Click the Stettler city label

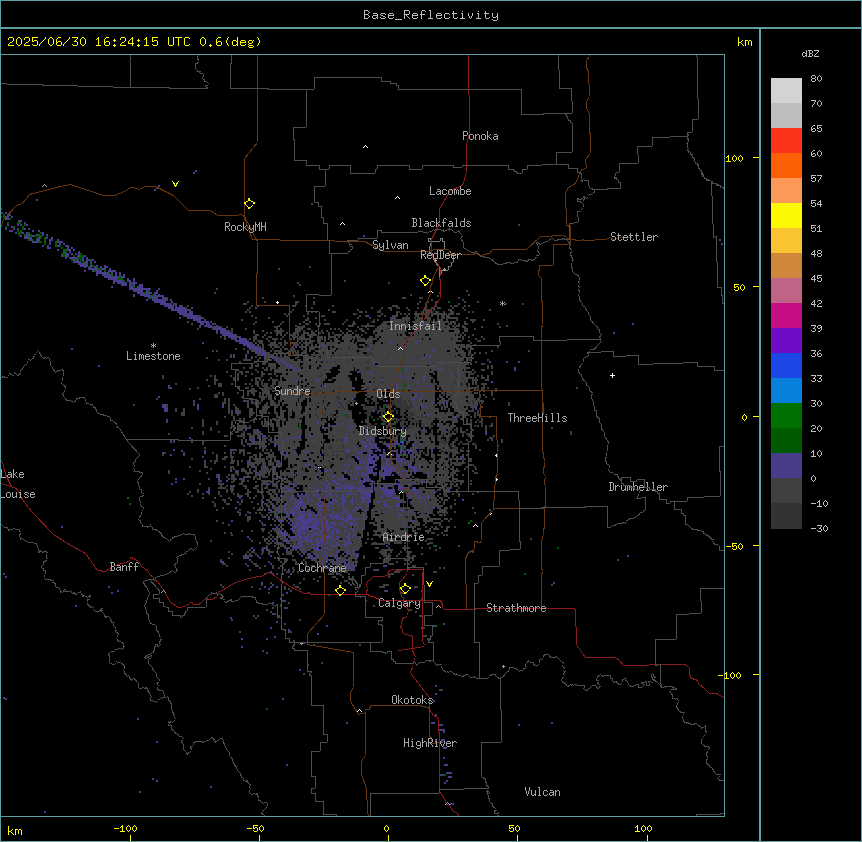[634, 237]
